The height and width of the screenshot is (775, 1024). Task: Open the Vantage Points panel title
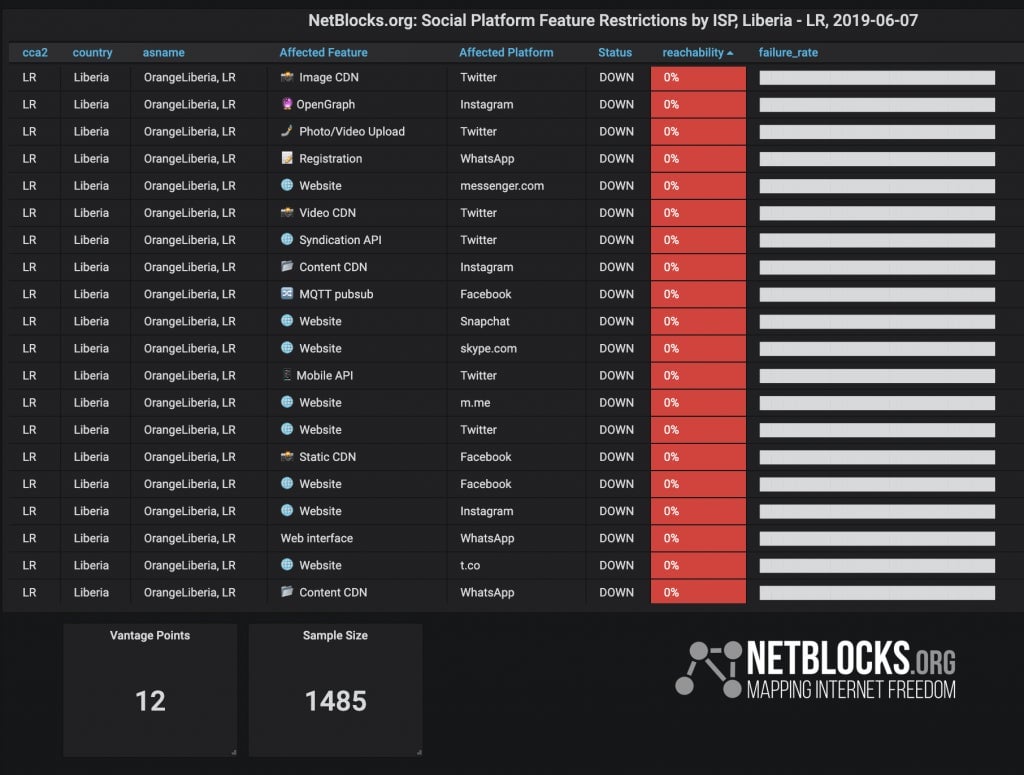pos(150,635)
